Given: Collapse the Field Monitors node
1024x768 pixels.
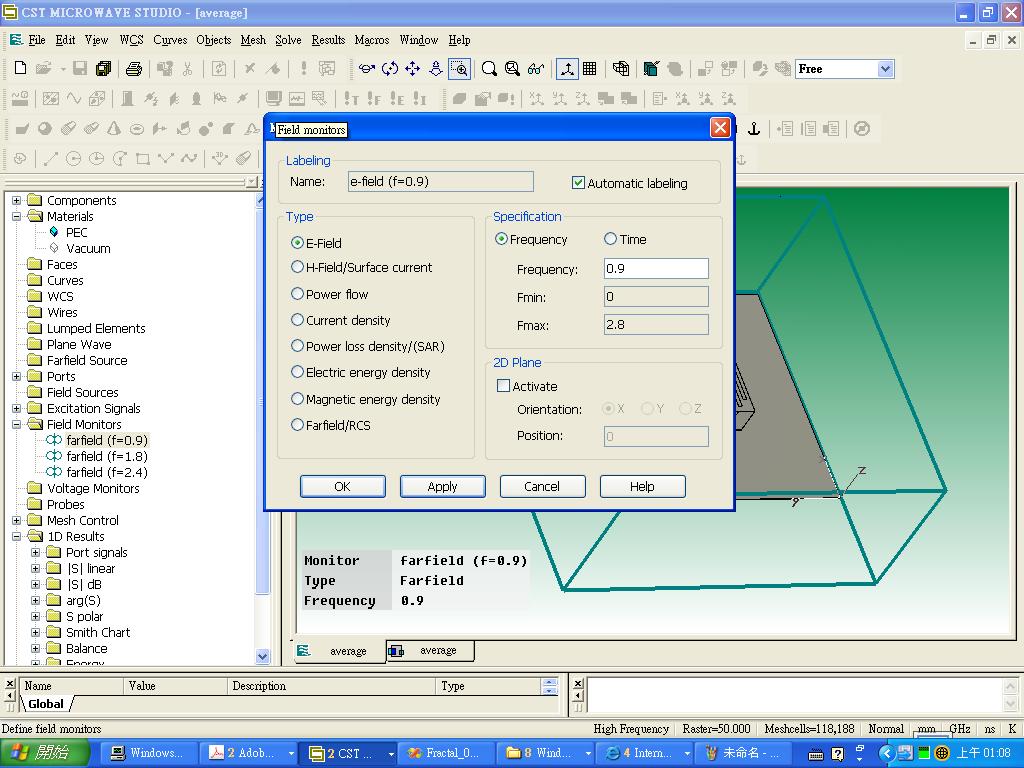Looking at the screenshot, I should [x=16, y=424].
